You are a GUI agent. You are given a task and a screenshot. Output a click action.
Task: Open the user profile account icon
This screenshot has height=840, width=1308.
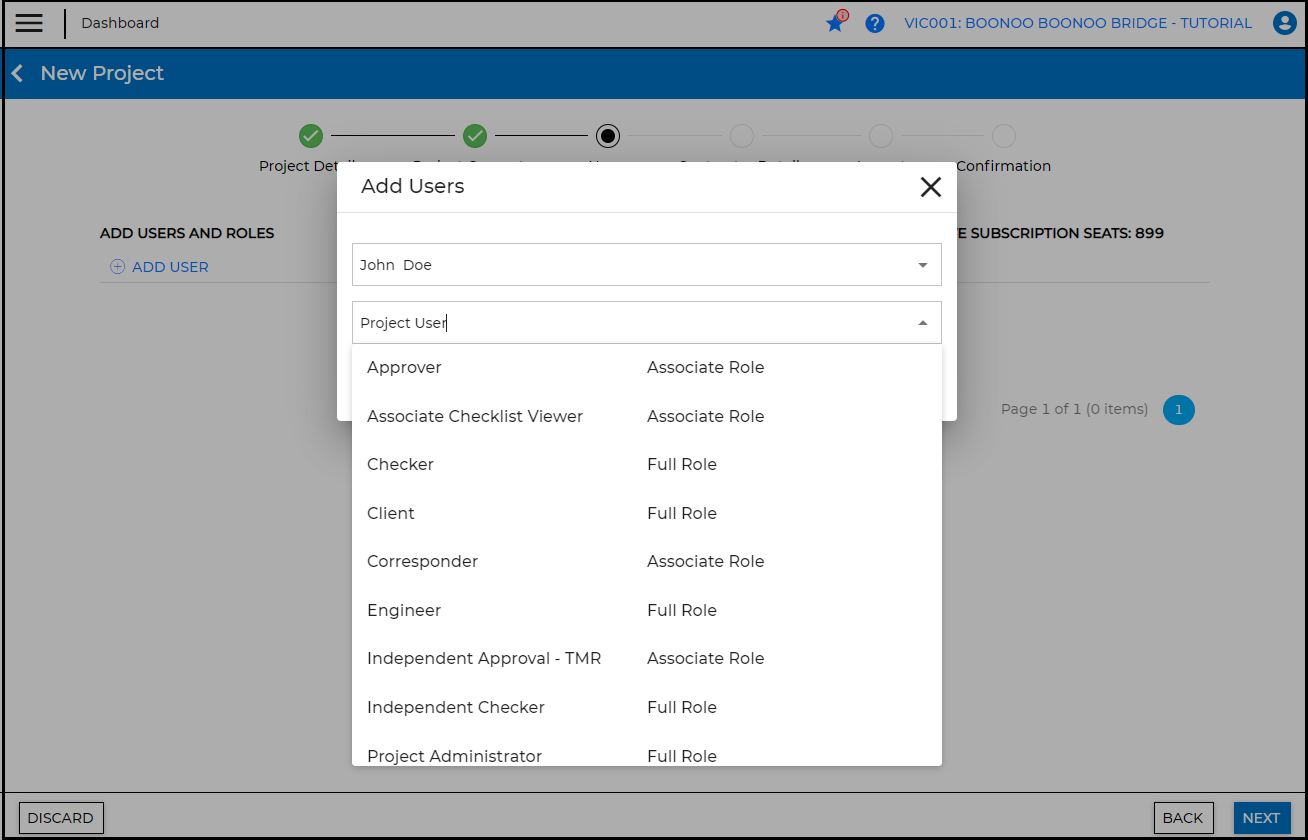[1284, 23]
